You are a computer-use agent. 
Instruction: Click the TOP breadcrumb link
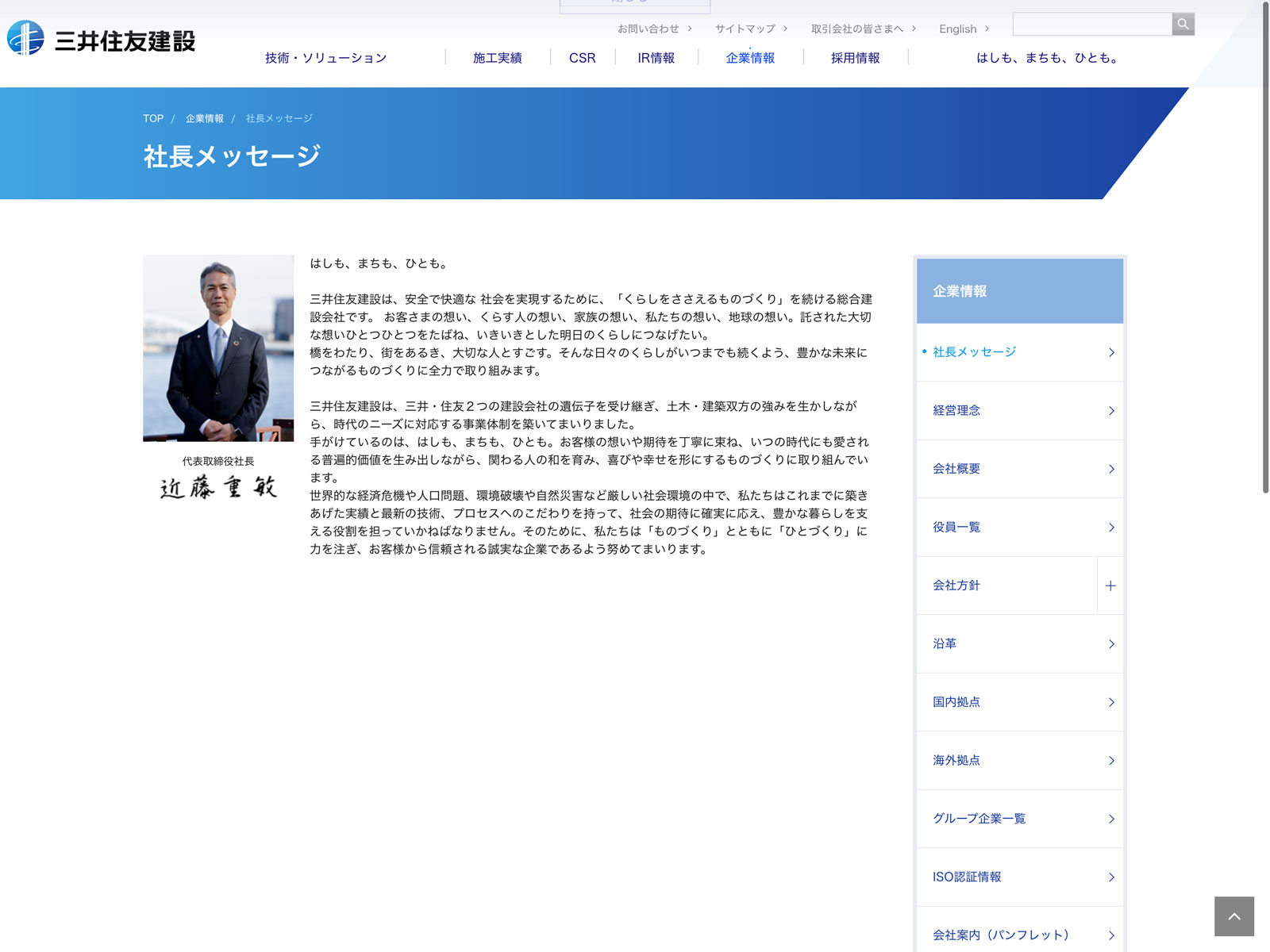[153, 118]
